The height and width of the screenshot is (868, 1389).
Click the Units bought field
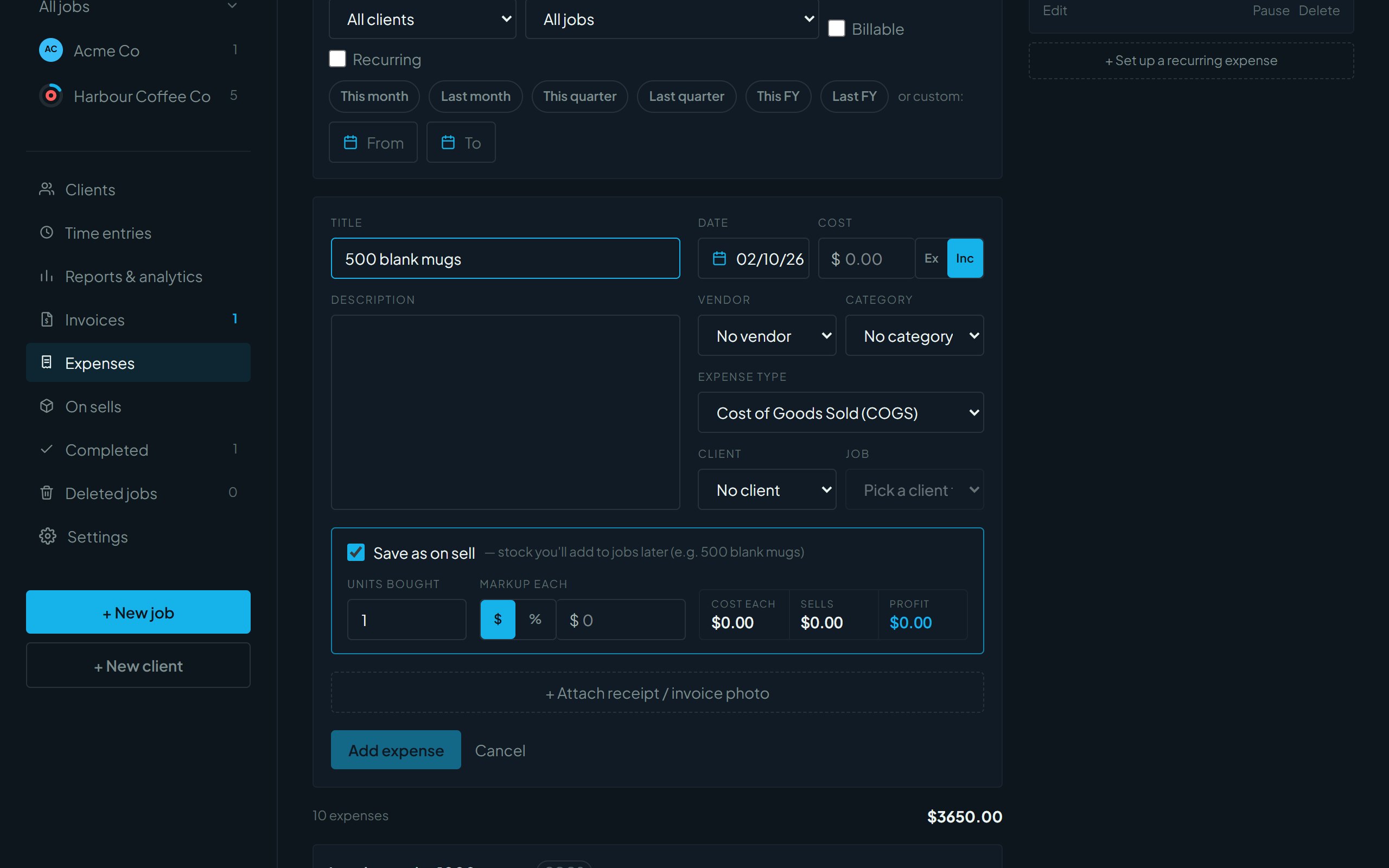click(406, 620)
